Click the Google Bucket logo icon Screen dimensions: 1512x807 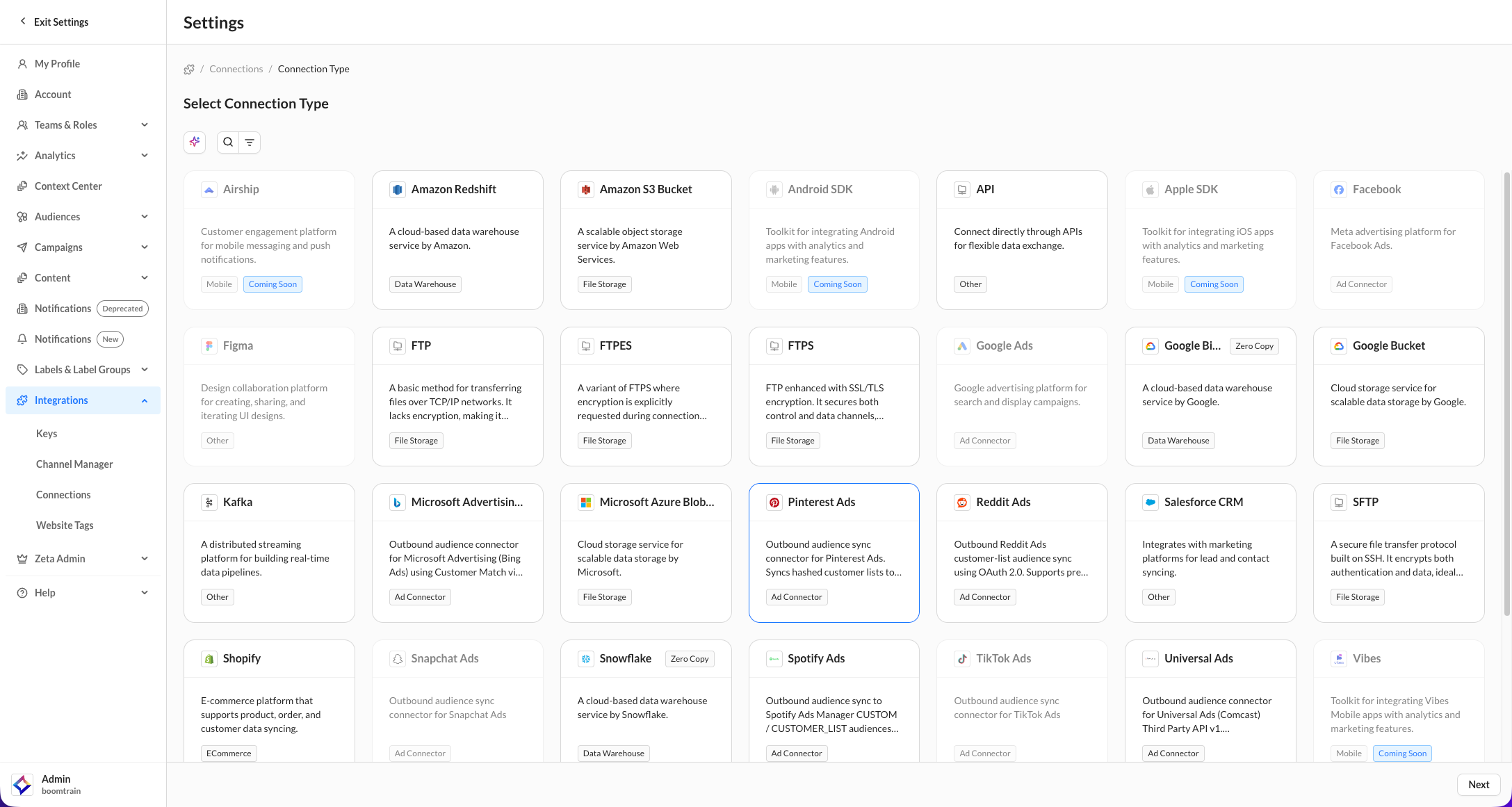(x=1339, y=346)
